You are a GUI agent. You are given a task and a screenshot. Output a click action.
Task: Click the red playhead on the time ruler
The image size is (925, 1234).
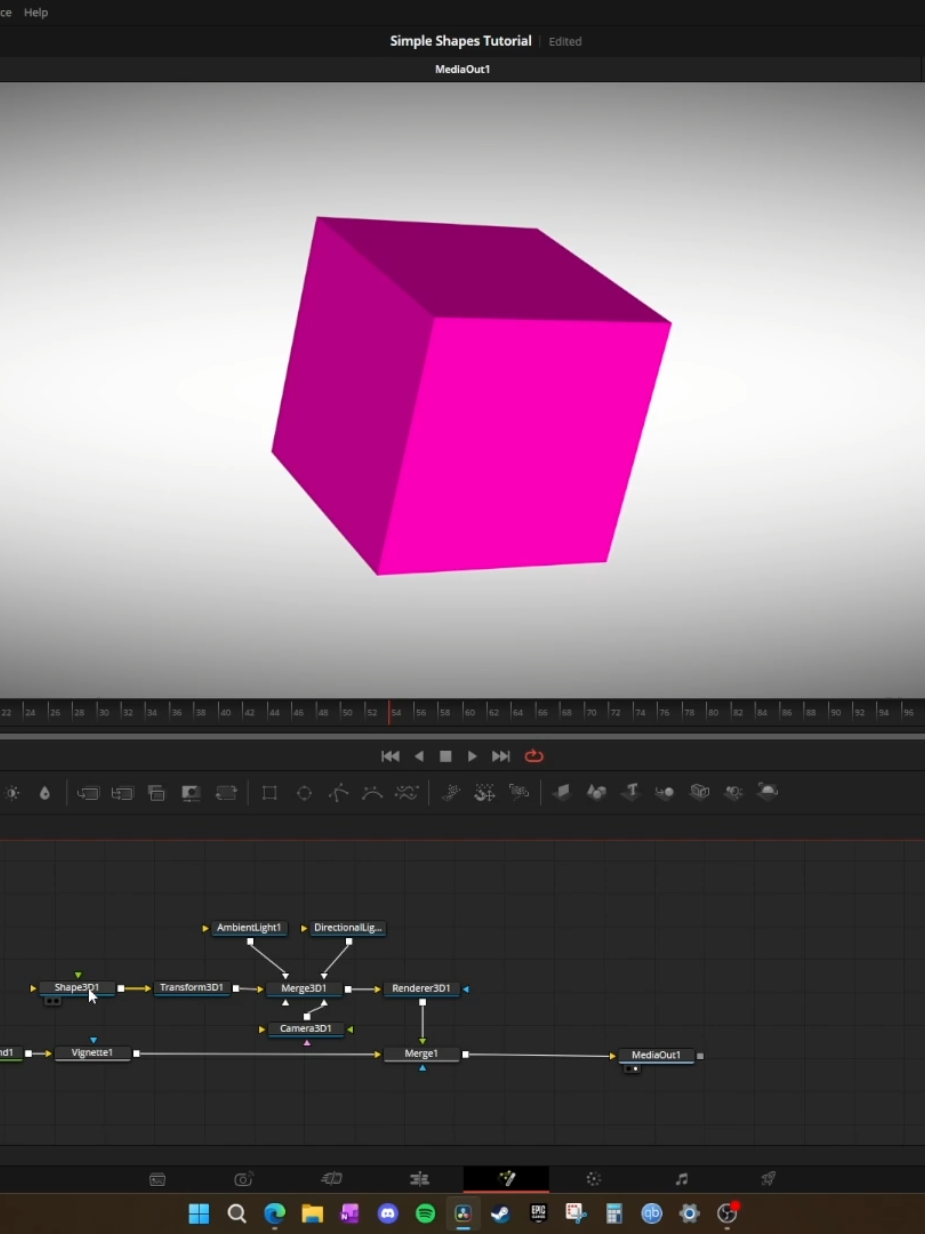tap(389, 711)
